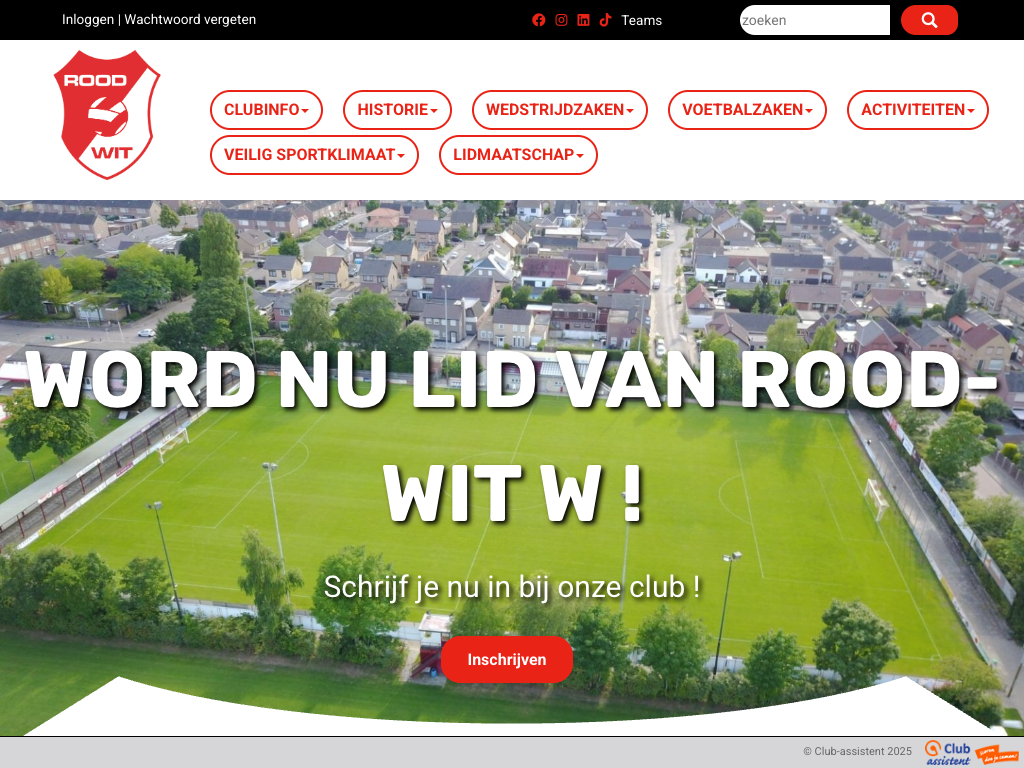This screenshot has width=1024, height=768.
Task: Click the red search magnifier button
Action: point(929,20)
